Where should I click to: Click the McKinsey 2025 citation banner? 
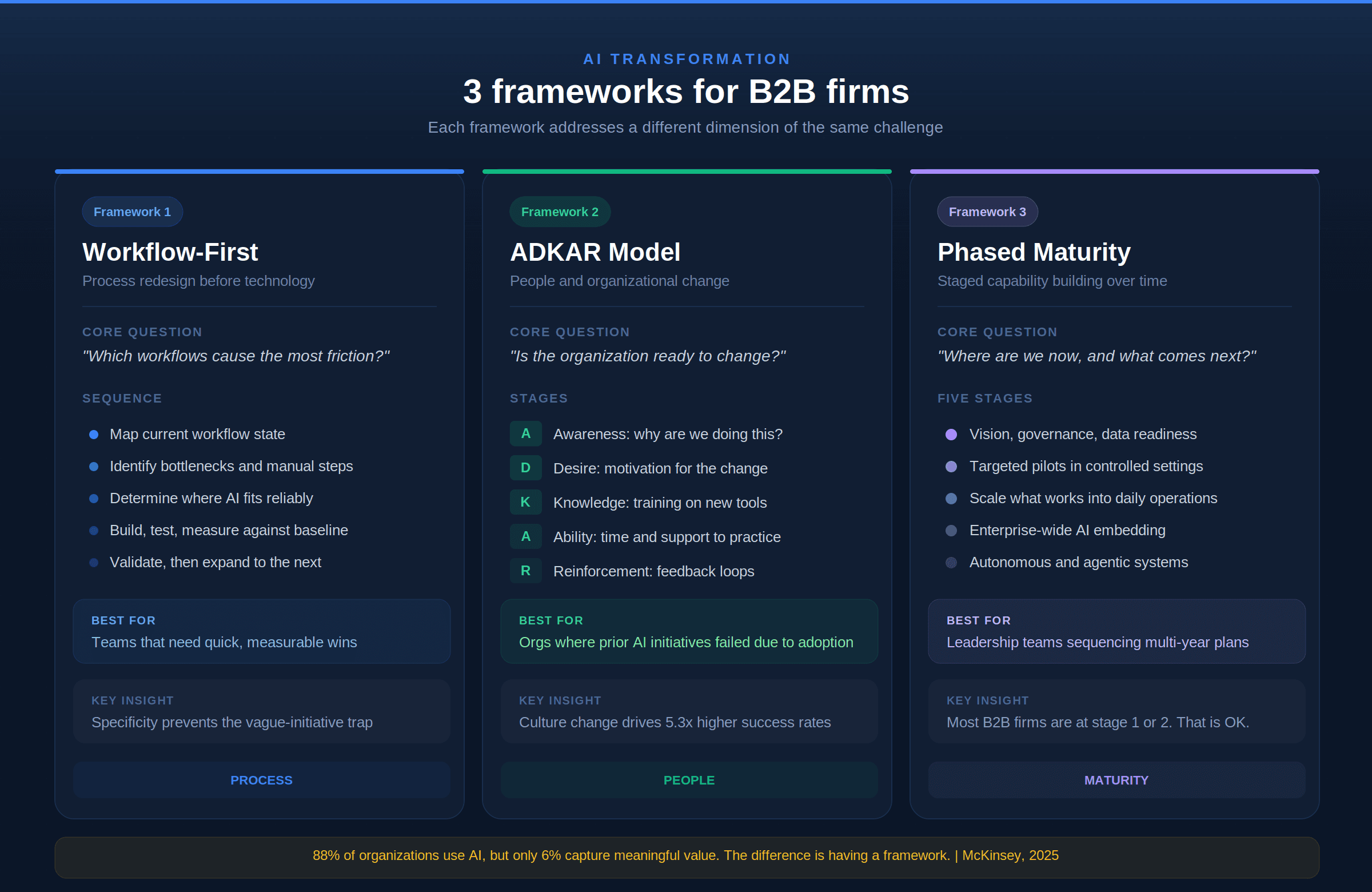[686, 856]
